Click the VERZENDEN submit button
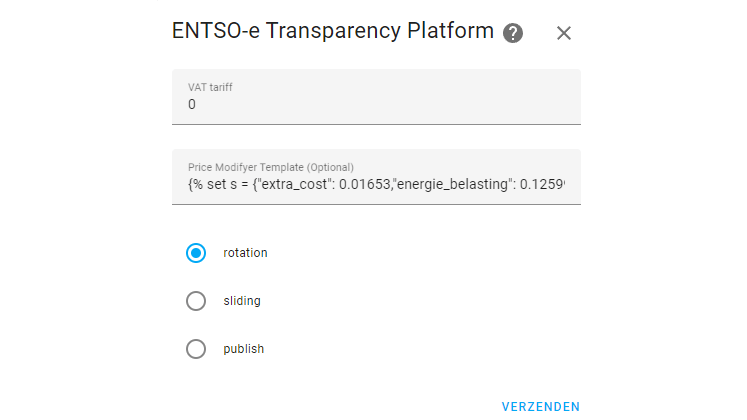The height and width of the screenshot is (420, 747). click(x=540, y=407)
